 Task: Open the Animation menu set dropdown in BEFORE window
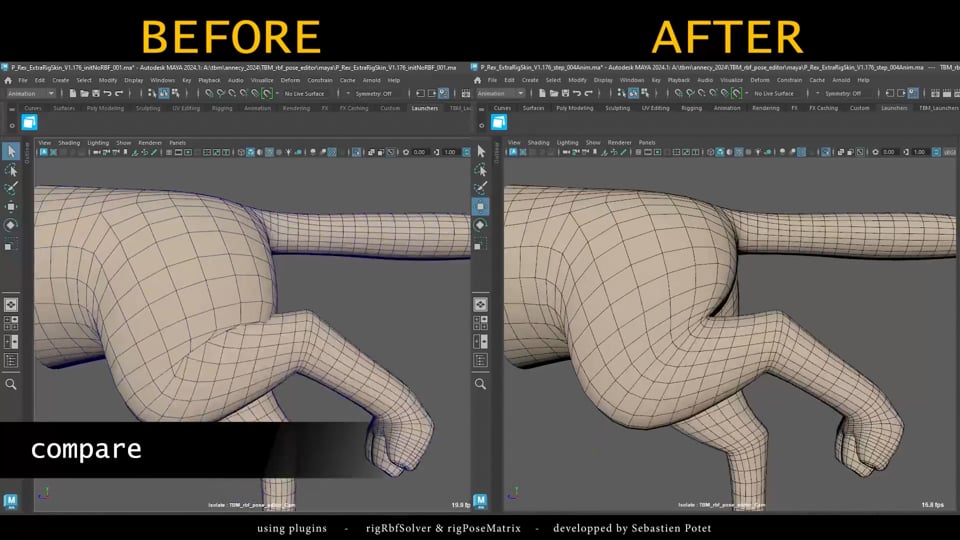pos(31,94)
